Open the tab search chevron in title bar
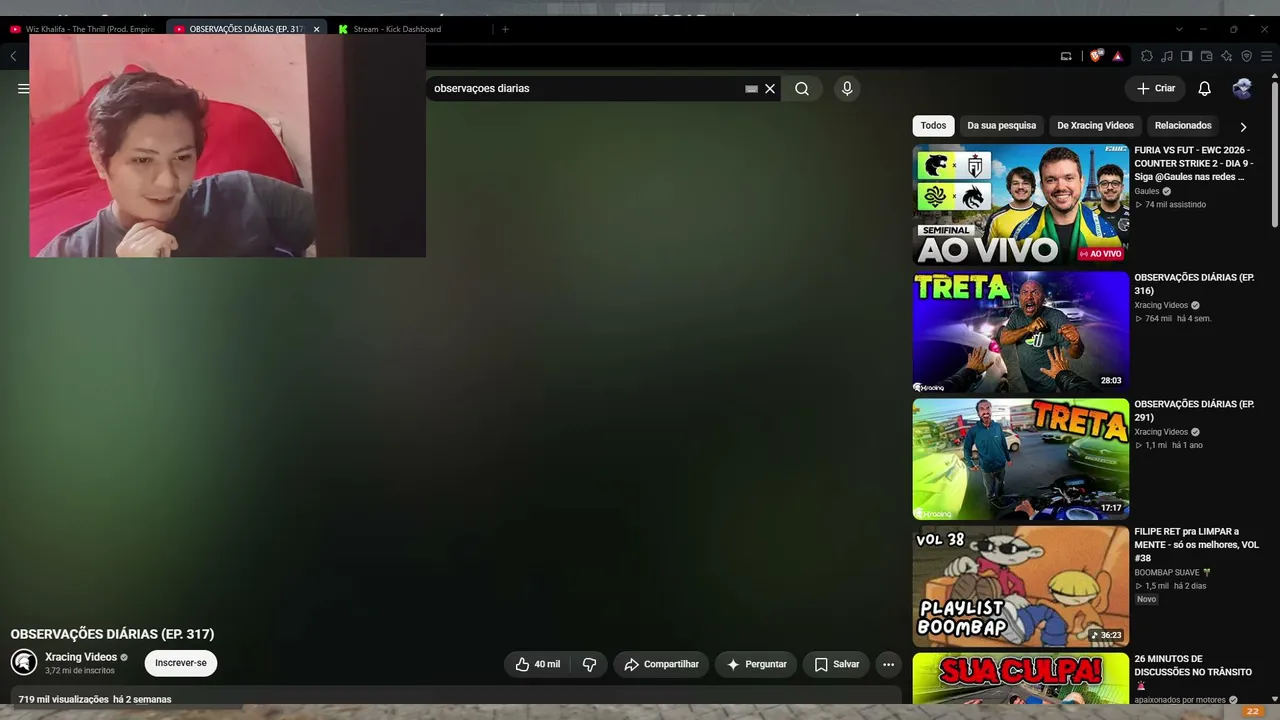1280x720 pixels. point(1179,29)
